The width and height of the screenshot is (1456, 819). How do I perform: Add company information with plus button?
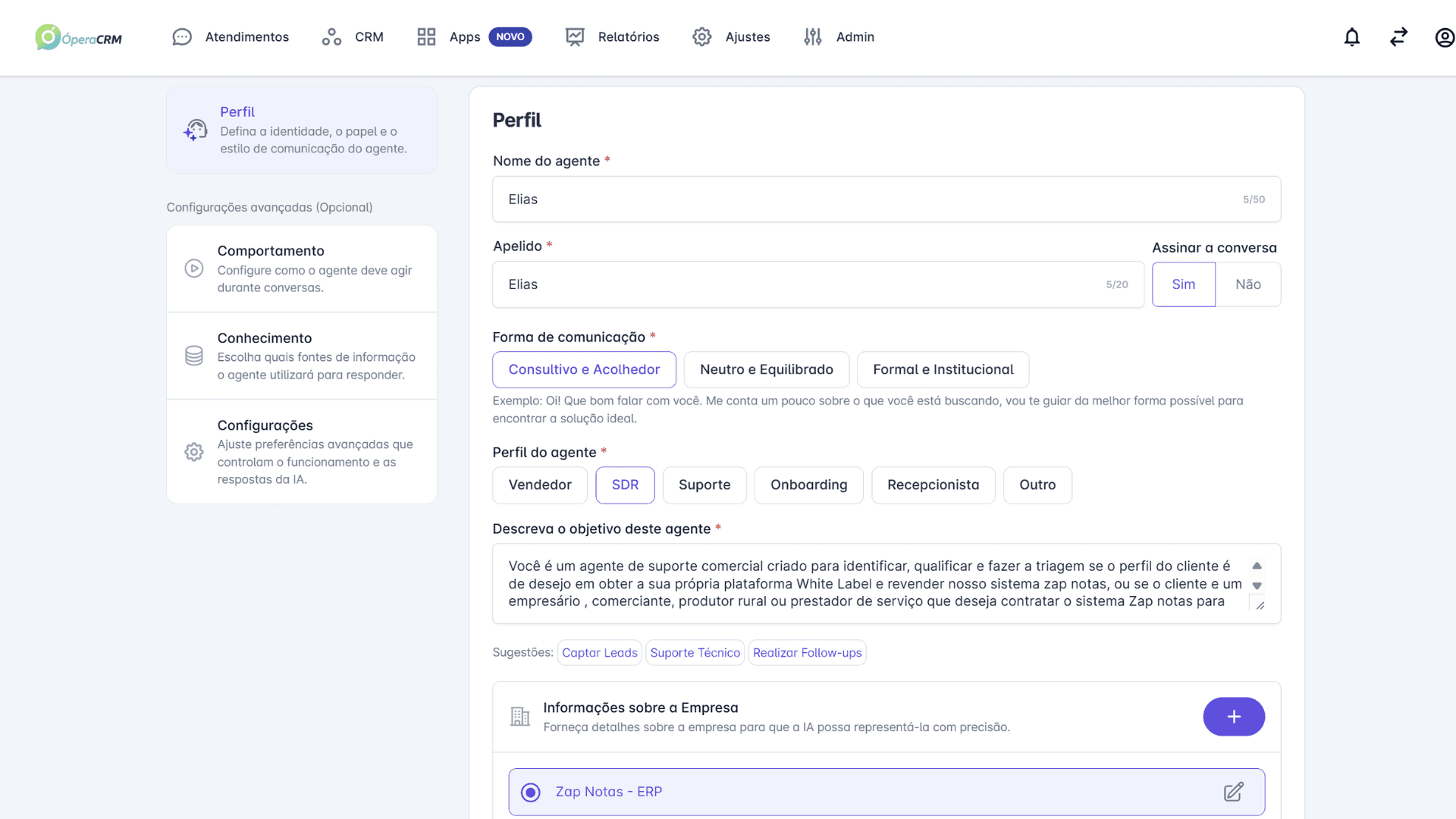click(x=1234, y=717)
